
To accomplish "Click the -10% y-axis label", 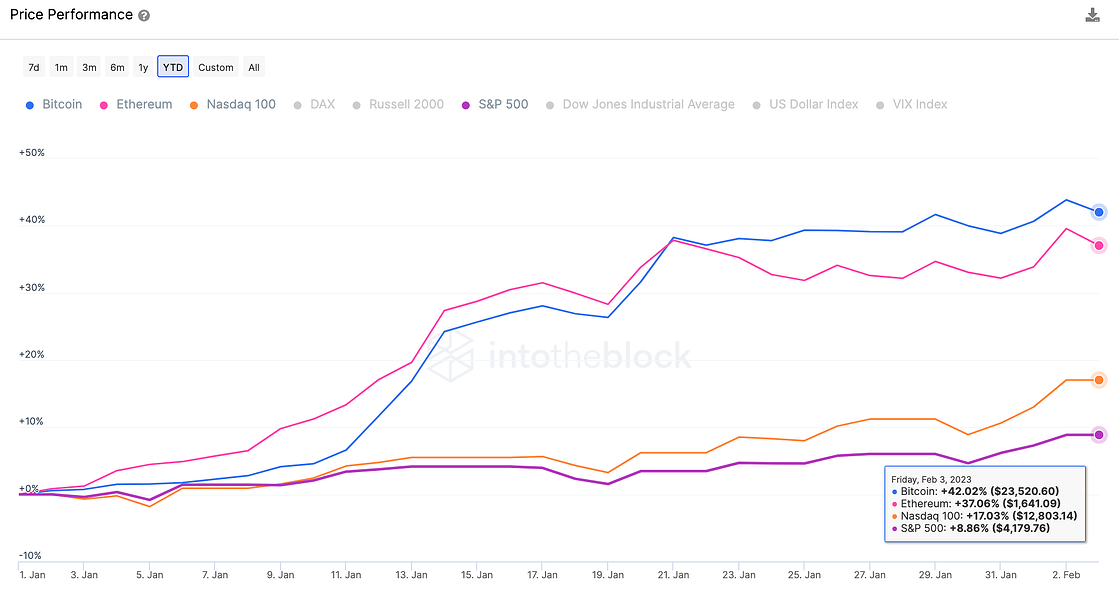I will (x=30, y=555).
